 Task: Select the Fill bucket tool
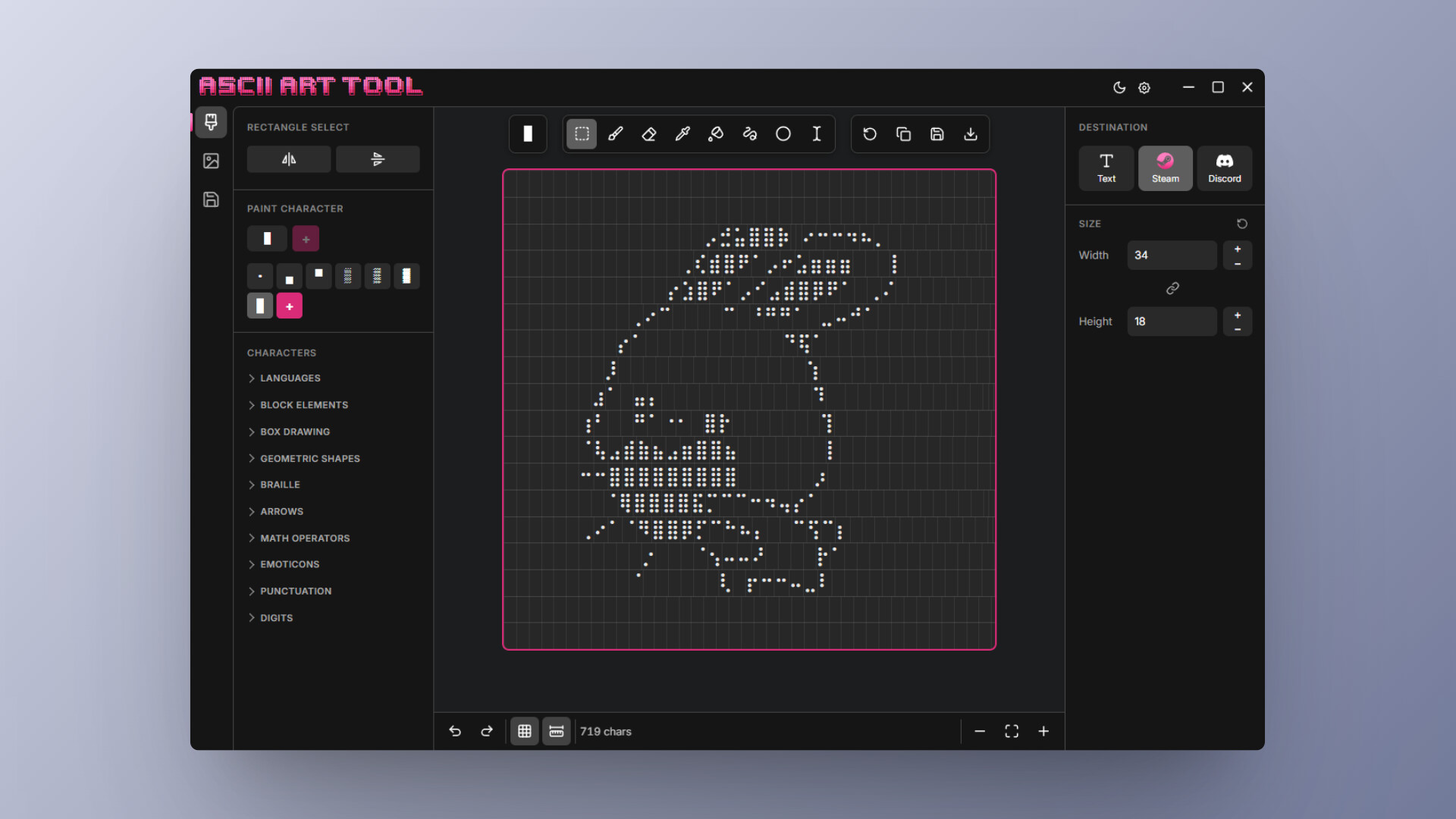(x=716, y=134)
